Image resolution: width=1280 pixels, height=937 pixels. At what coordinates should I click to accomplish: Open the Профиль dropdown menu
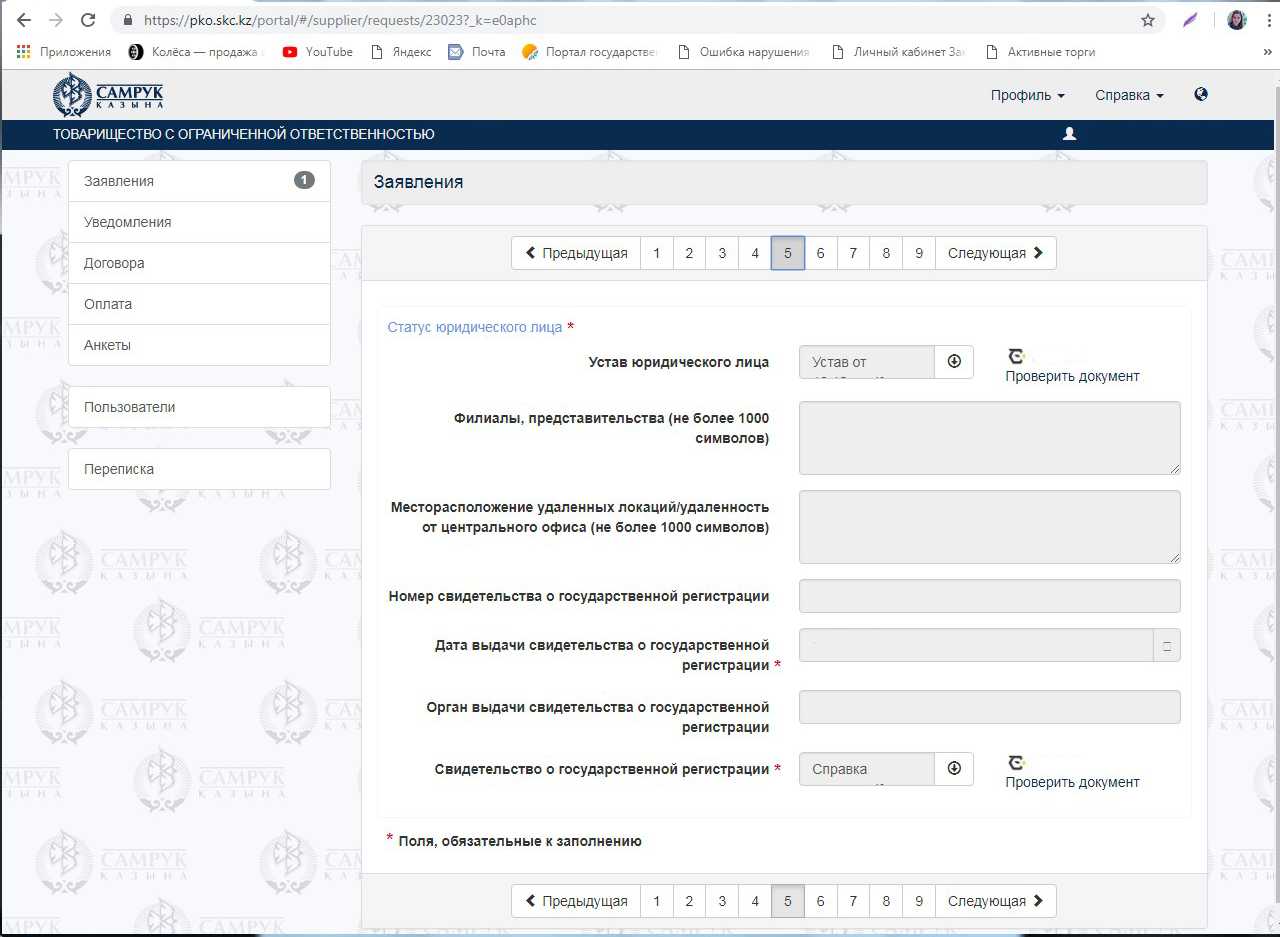click(1027, 95)
